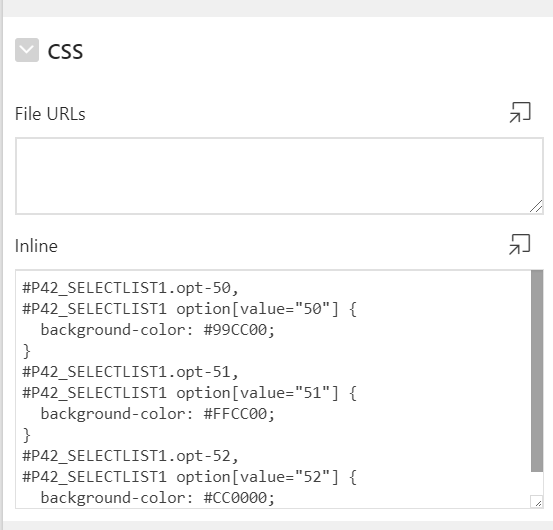Image resolution: width=553 pixels, height=530 pixels.
Task: Click the #99CC00 color value
Action: pyautogui.click(x=235, y=330)
